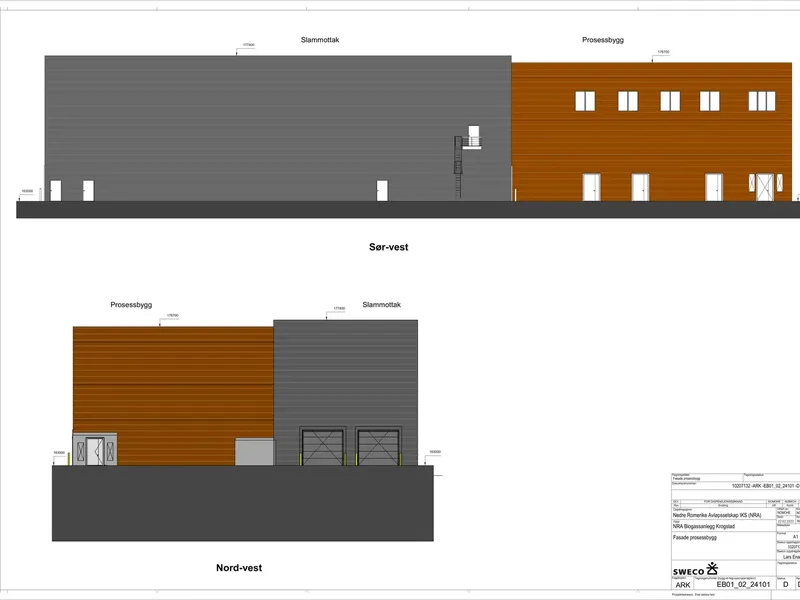Click drawing number "EB01_02_24101"
The image size is (800, 600).
tap(743, 584)
